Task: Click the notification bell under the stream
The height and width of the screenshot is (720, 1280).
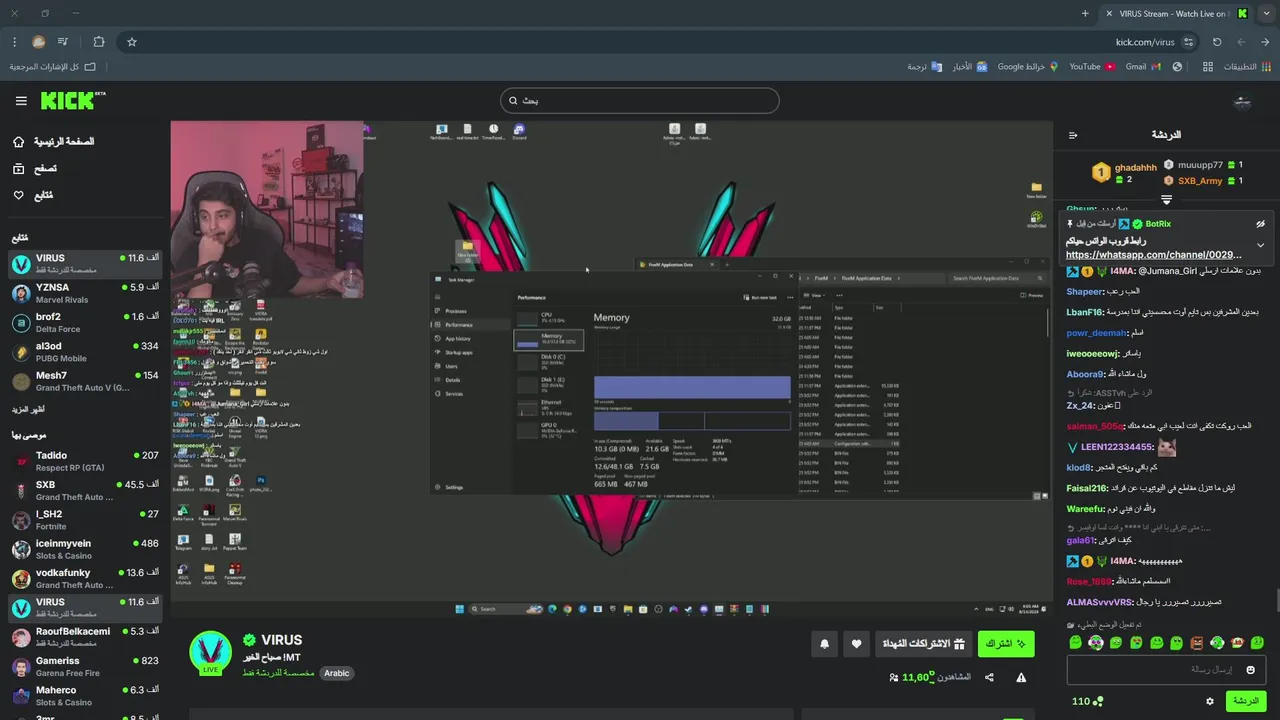Action: 825,645
